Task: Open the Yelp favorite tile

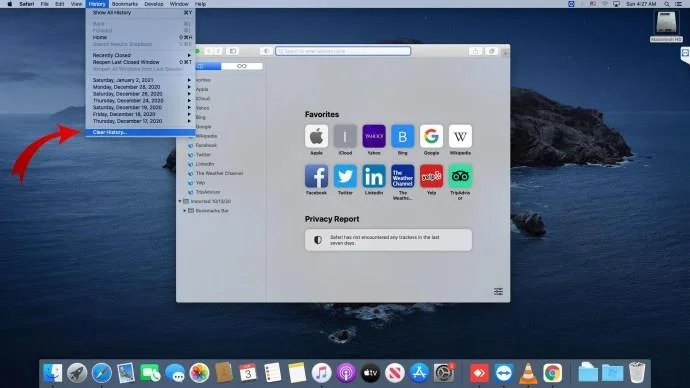Action: click(431, 176)
